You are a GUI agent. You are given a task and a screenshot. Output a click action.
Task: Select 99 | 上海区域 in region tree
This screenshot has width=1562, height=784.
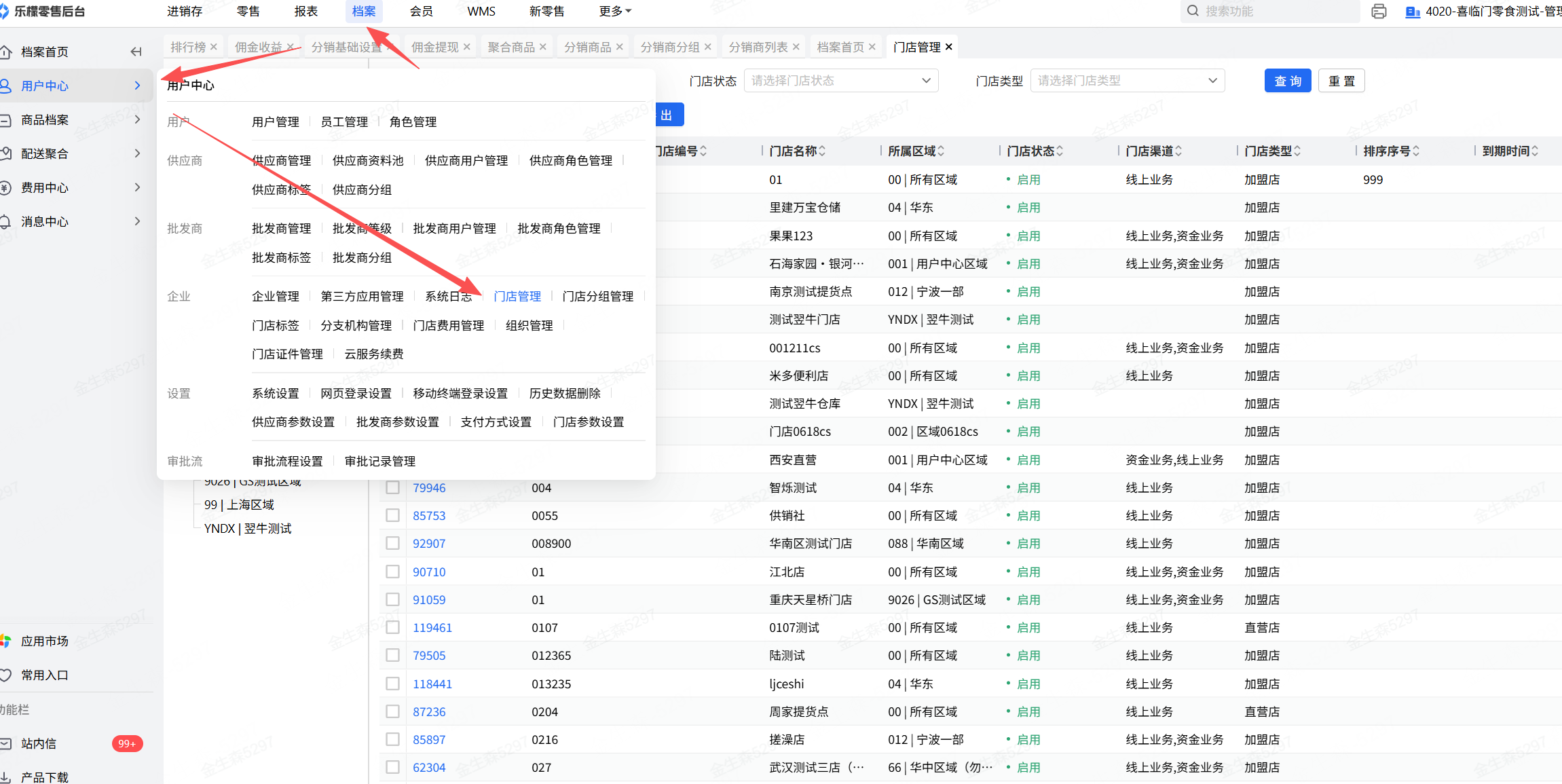(239, 504)
